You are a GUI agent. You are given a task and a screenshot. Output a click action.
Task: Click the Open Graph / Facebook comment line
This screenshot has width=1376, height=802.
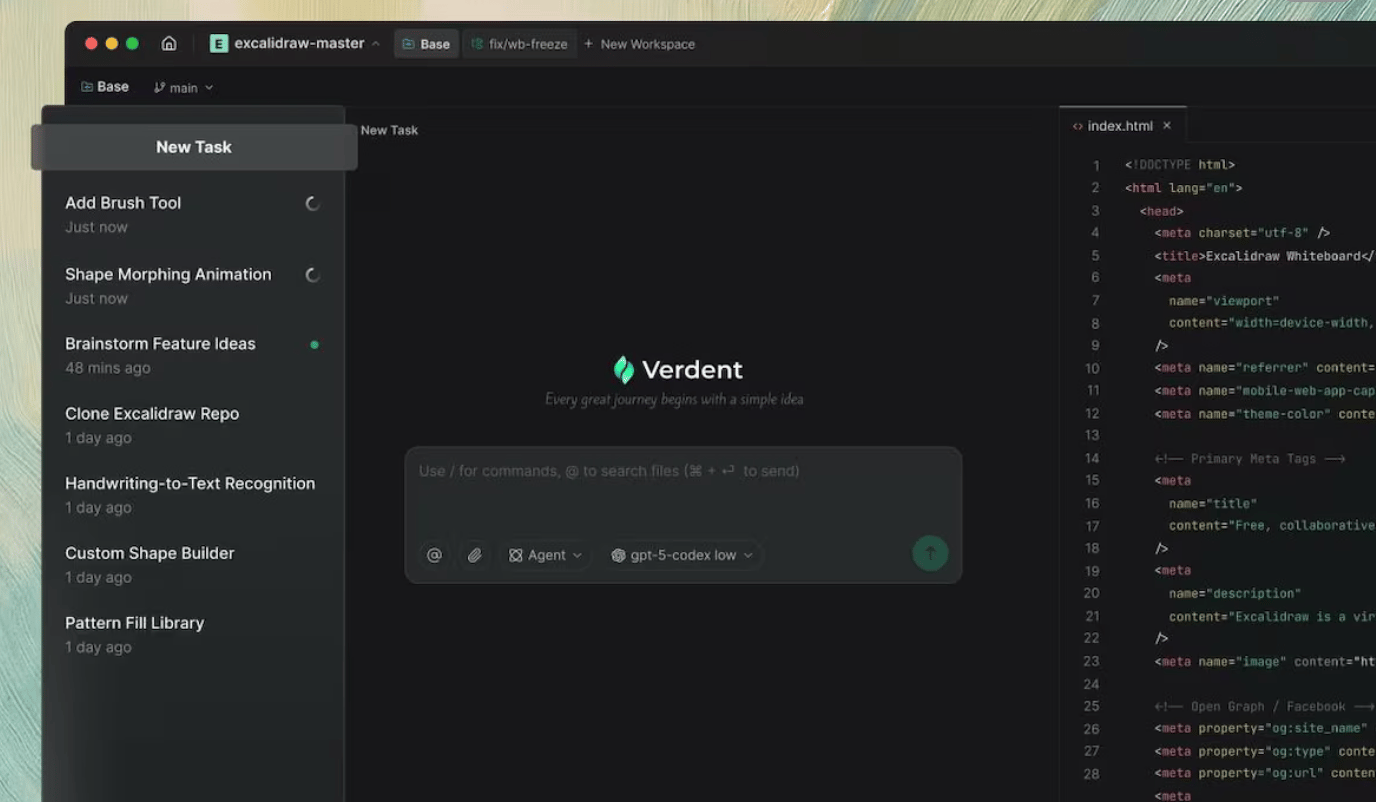coord(1264,707)
